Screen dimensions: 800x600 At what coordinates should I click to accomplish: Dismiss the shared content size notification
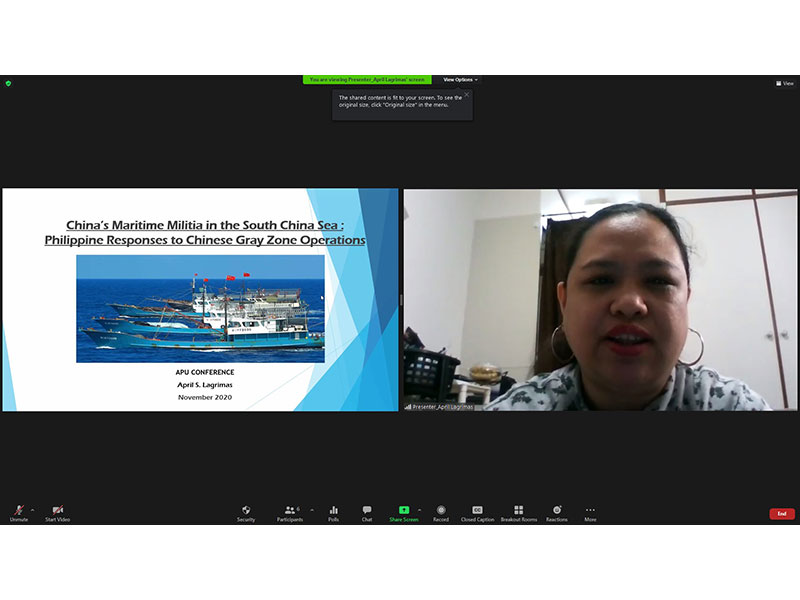pyautogui.click(x=466, y=94)
